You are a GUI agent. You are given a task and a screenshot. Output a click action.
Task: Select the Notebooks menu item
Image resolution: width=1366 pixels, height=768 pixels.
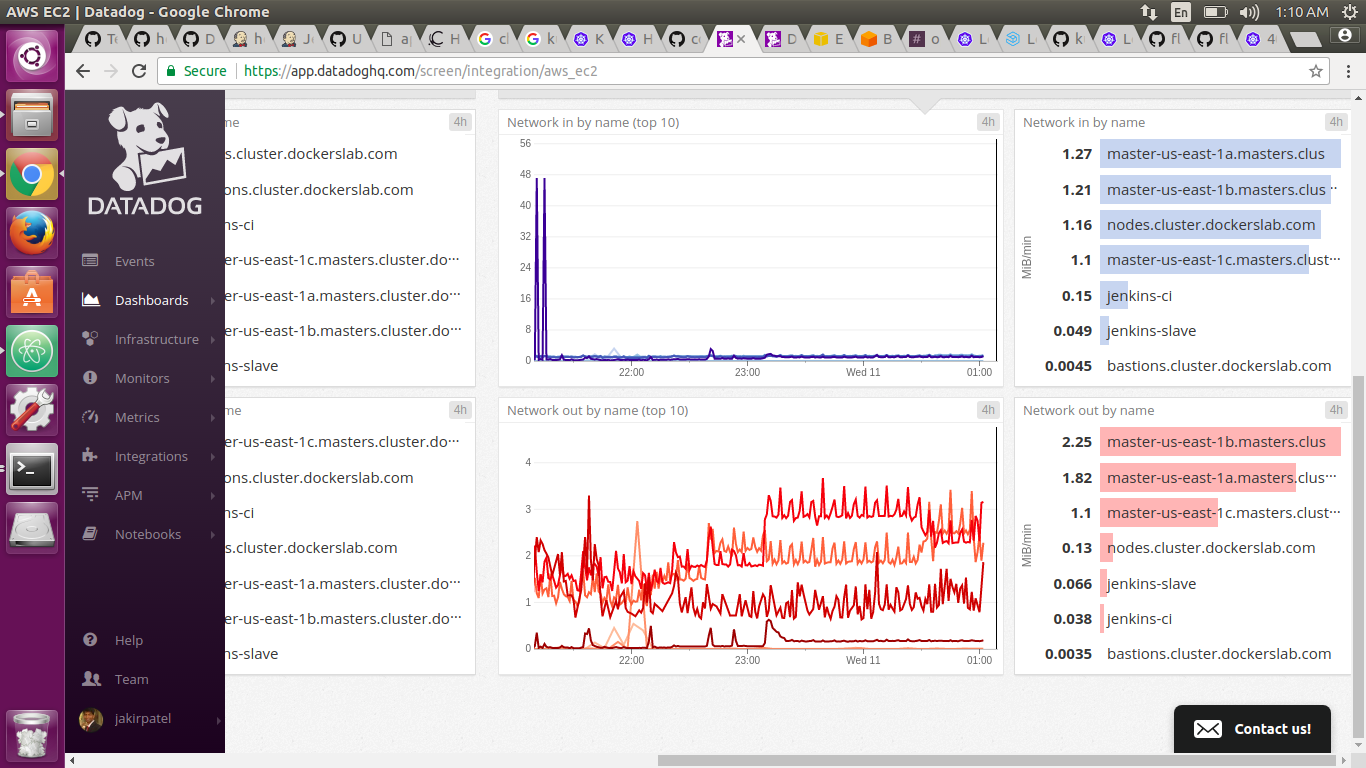[148, 534]
